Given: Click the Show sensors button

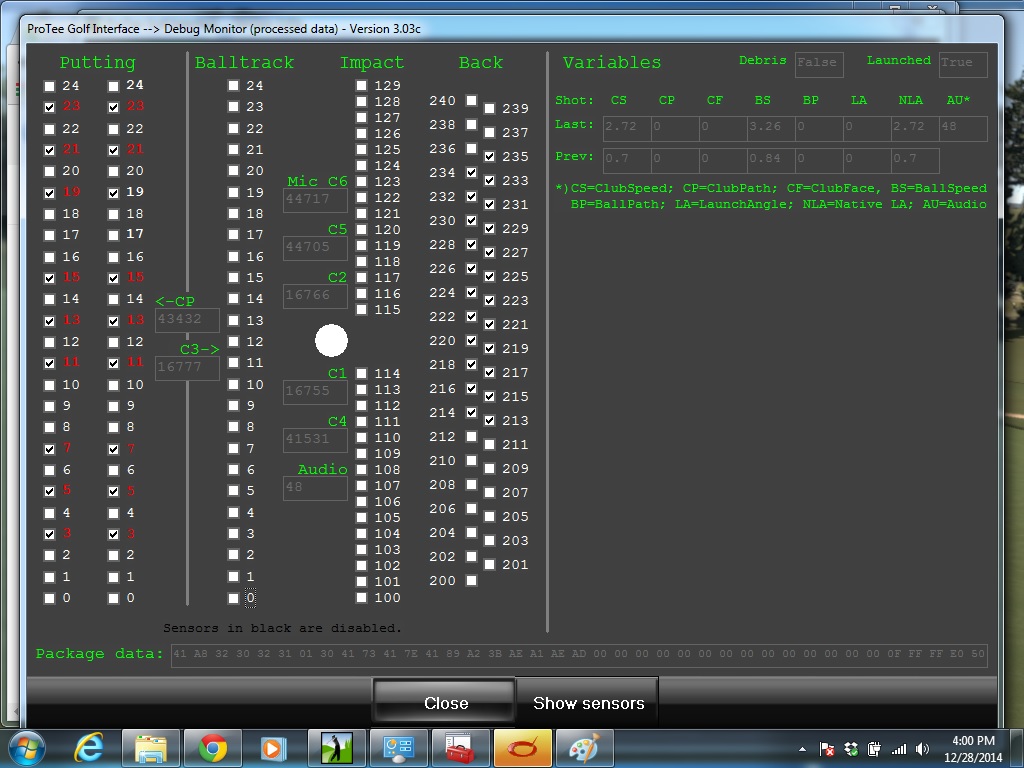Looking at the screenshot, I should [588, 703].
